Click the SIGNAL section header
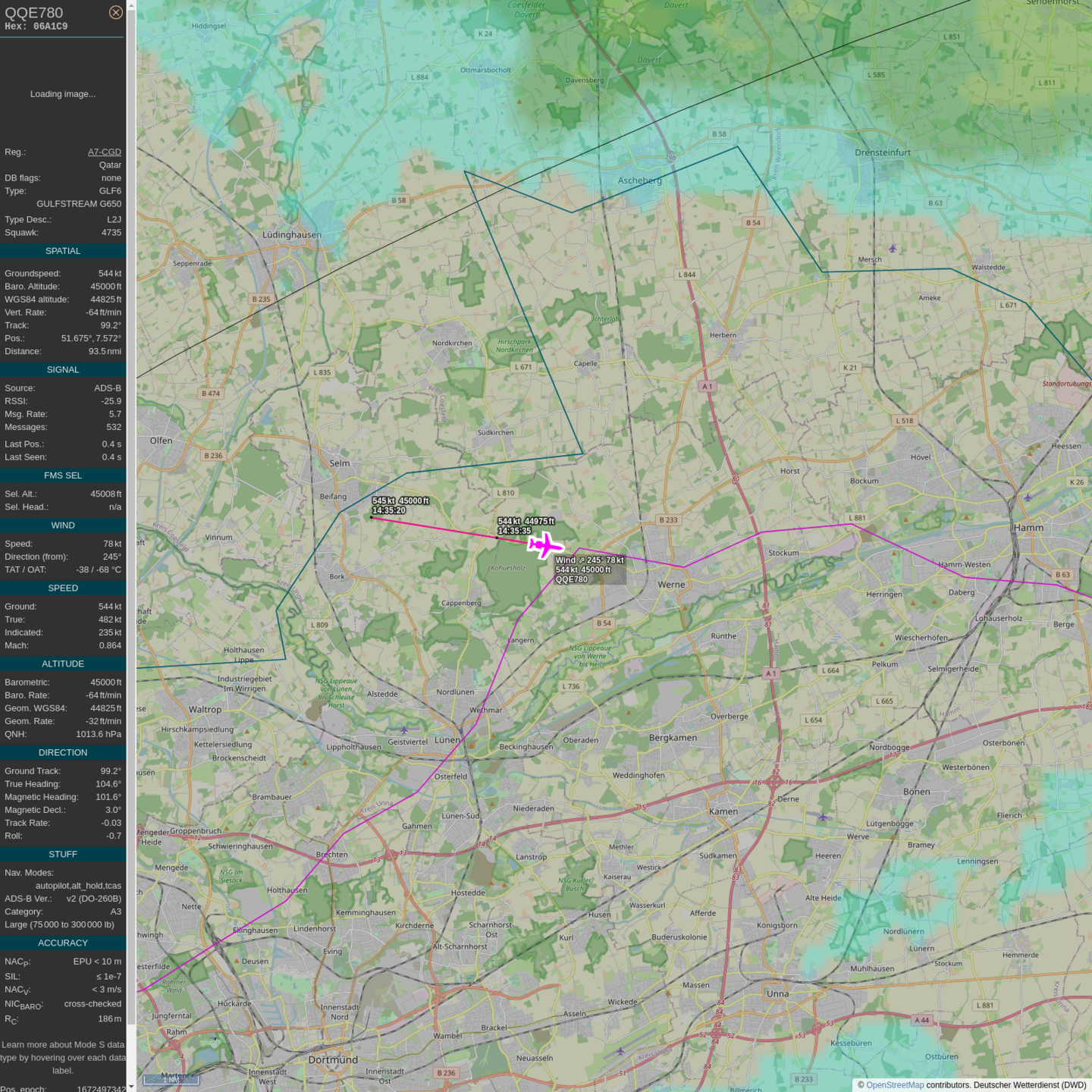 pyautogui.click(x=63, y=370)
